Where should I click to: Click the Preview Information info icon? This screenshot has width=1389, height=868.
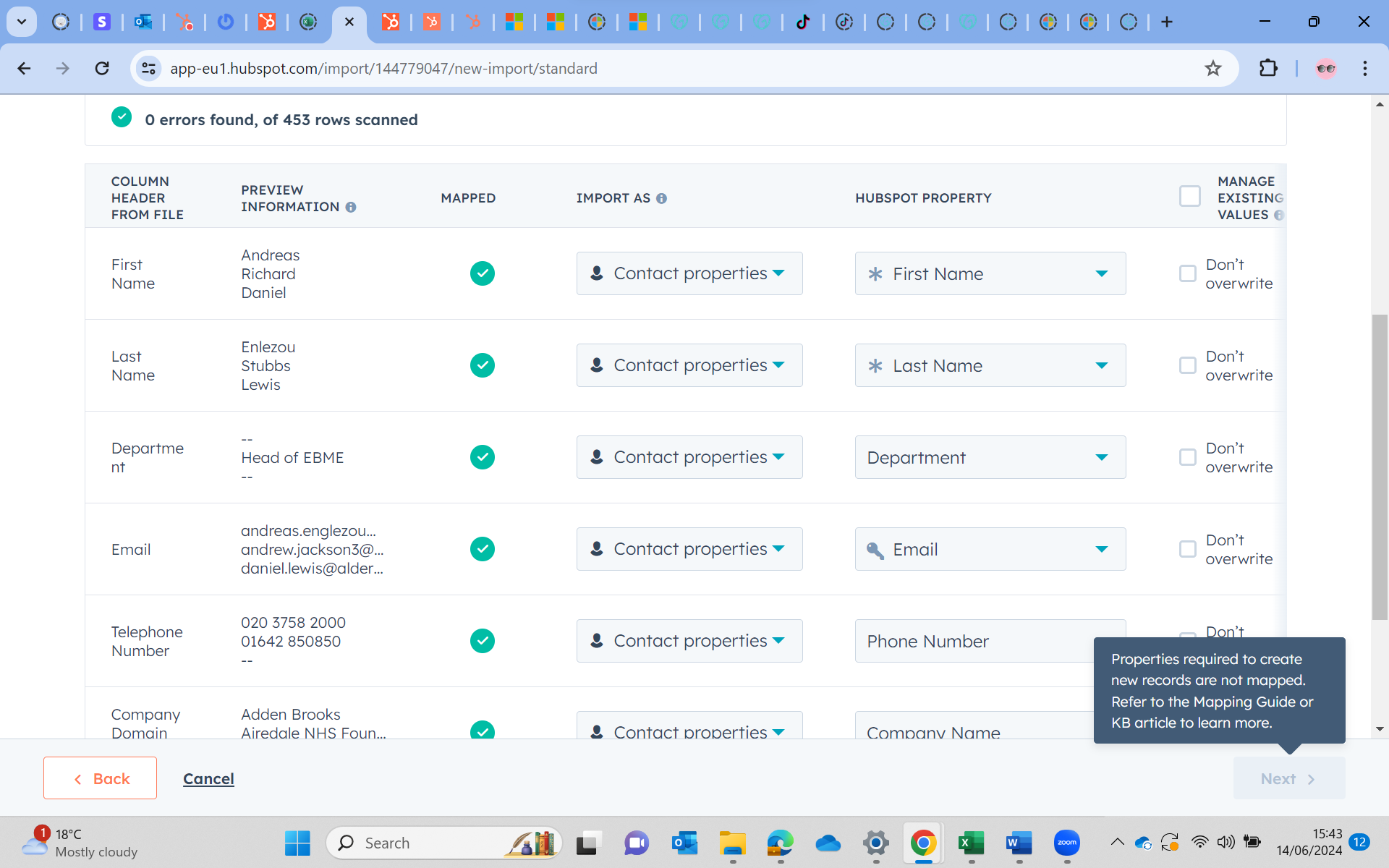[352, 207]
